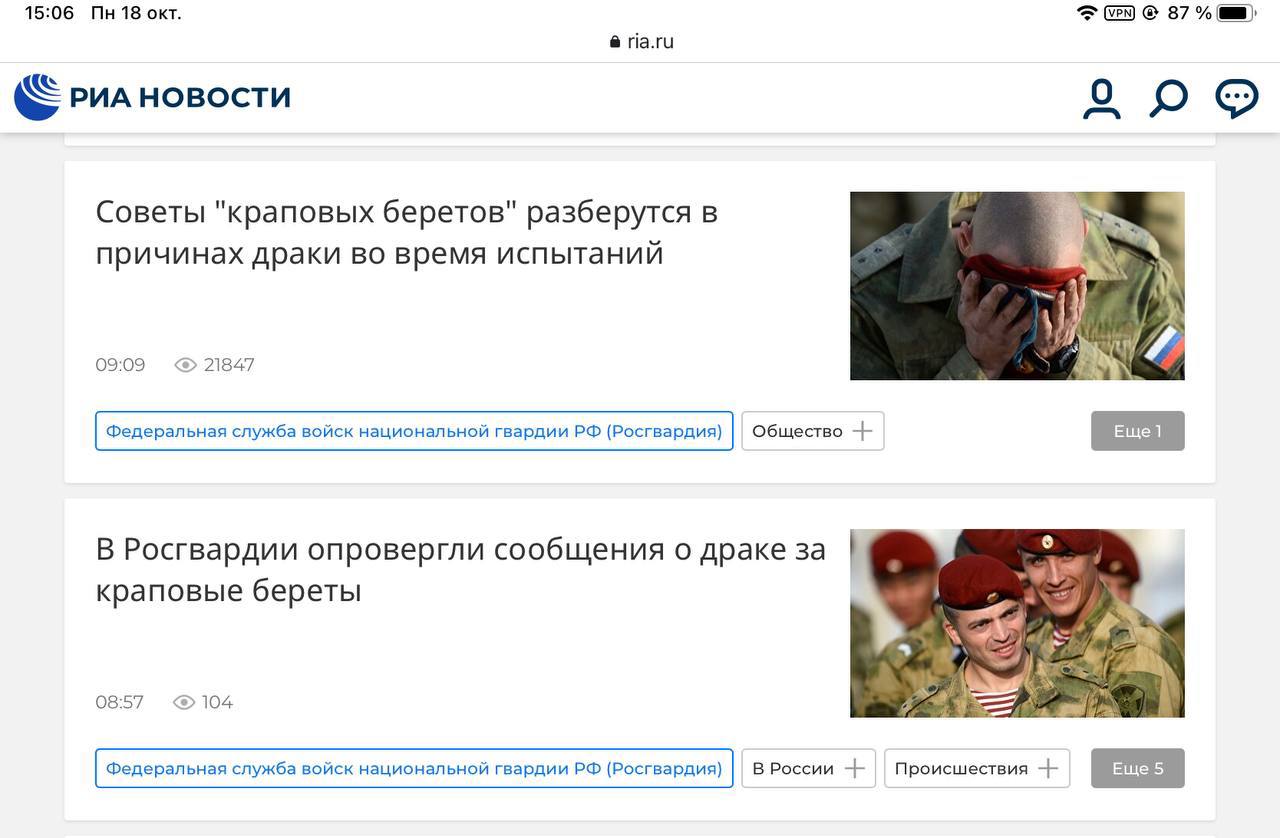Open thumbnail of soldier covering face

(1017, 286)
